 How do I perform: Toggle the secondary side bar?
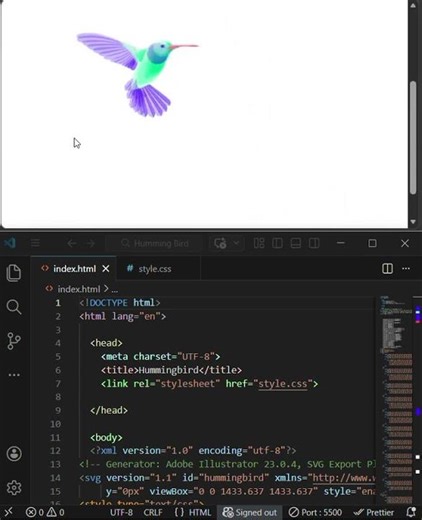pos(314,243)
